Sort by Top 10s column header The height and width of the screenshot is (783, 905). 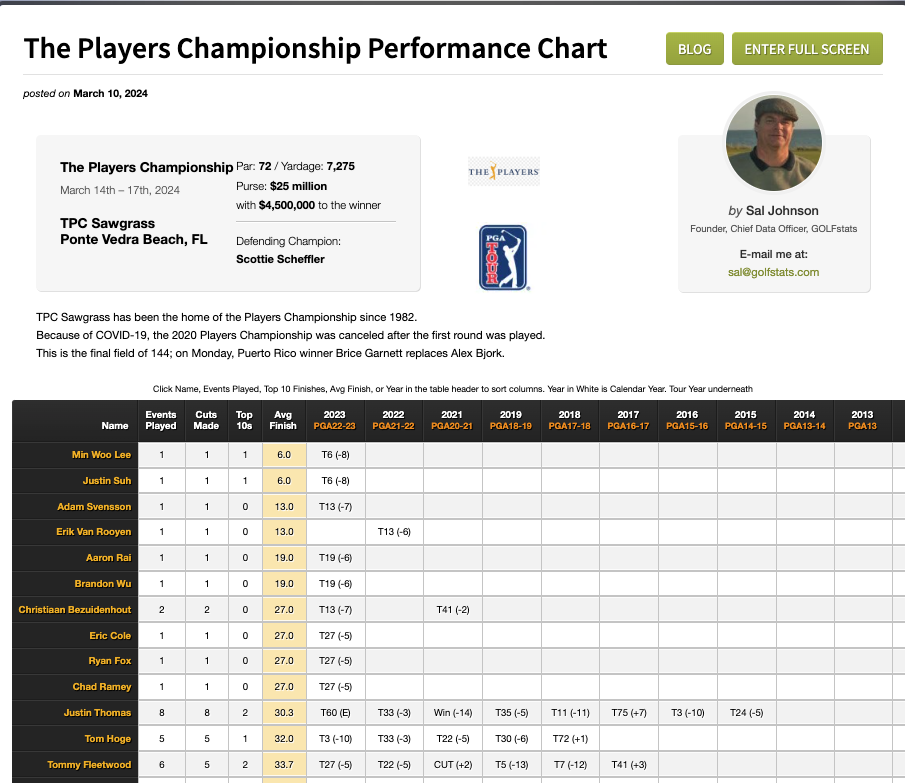(244, 420)
